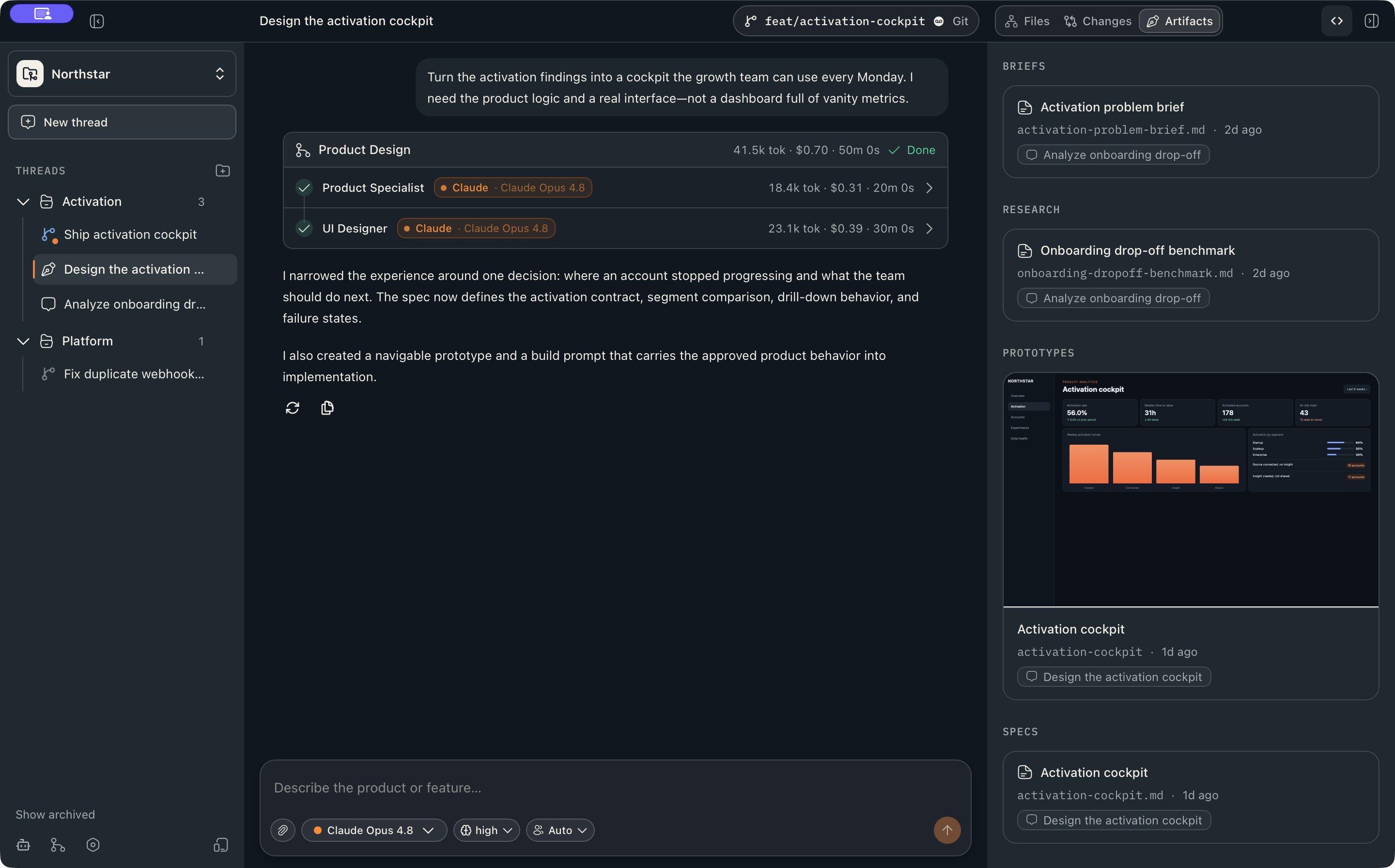
Task: Open the Design the activation thread
Action: [135, 269]
